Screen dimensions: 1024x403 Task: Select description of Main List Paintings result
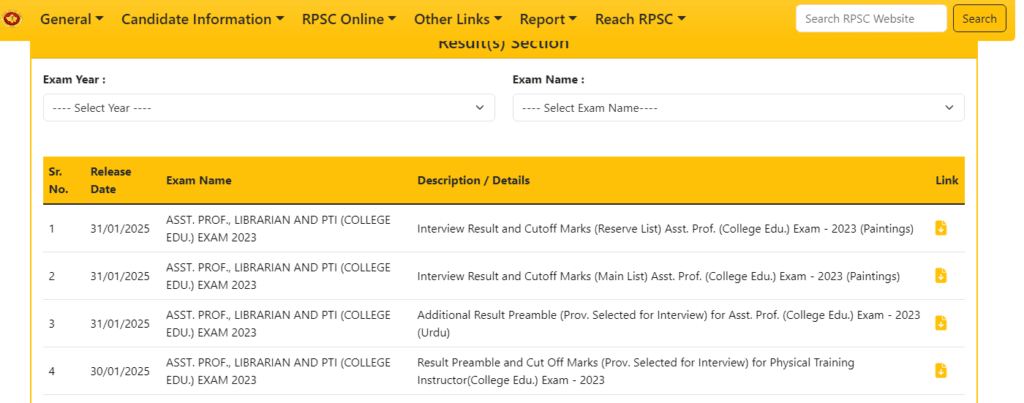pos(658,276)
